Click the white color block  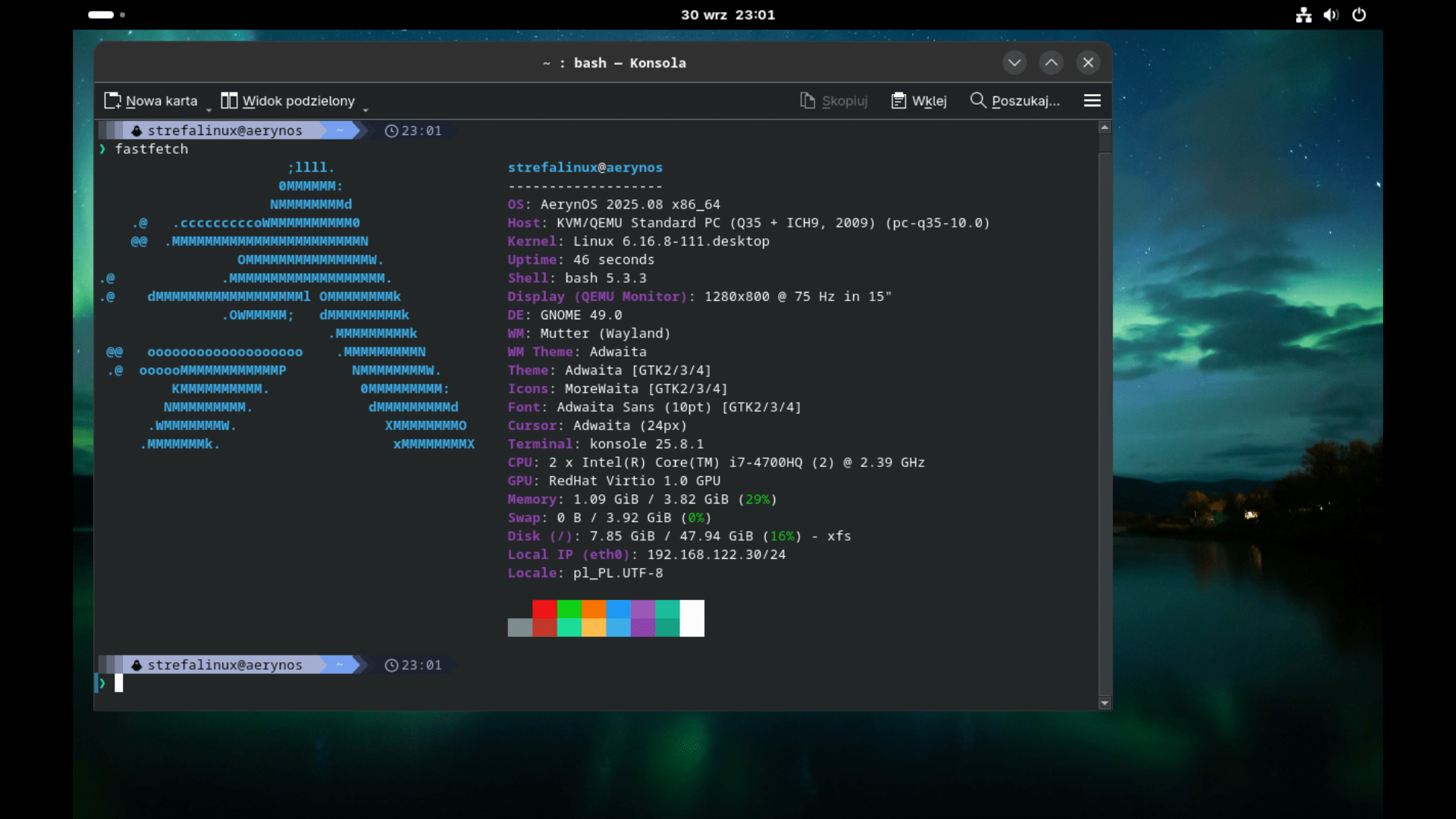tap(692, 618)
